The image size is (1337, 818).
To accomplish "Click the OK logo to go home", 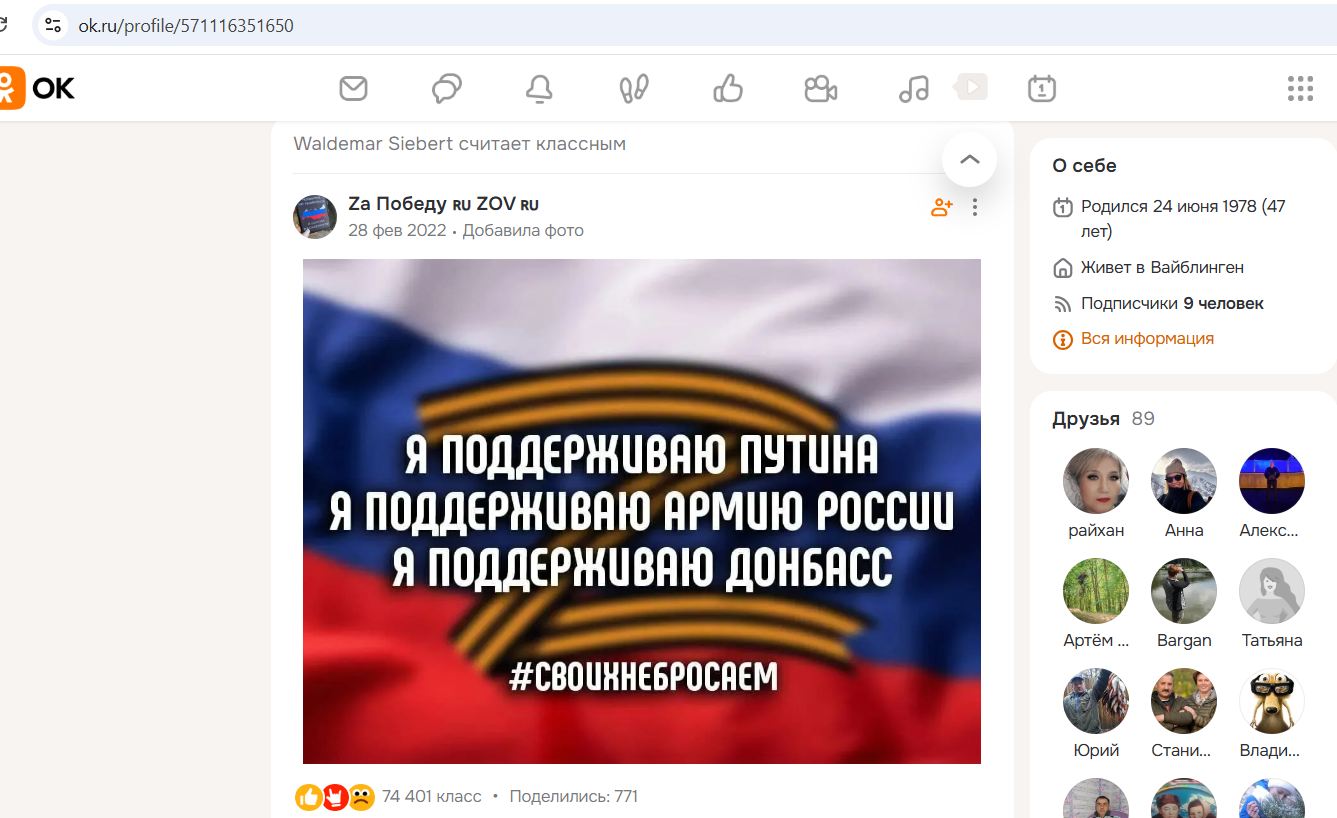I will point(38,88).
